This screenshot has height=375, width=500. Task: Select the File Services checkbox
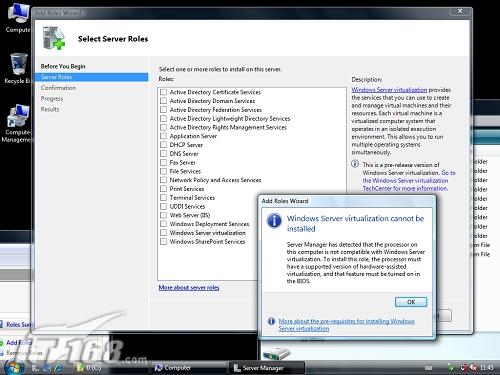(x=163, y=171)
